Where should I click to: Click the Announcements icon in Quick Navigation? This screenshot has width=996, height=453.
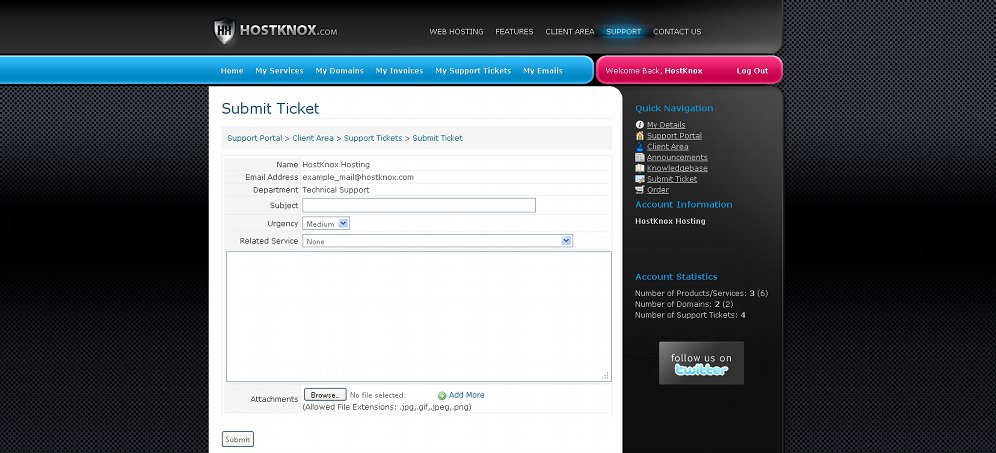[x=640, y=157]
